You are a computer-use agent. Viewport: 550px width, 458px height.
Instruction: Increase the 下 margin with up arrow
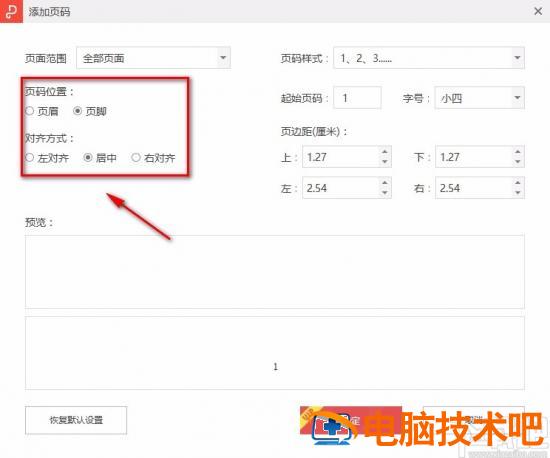[x=518, y=152]
